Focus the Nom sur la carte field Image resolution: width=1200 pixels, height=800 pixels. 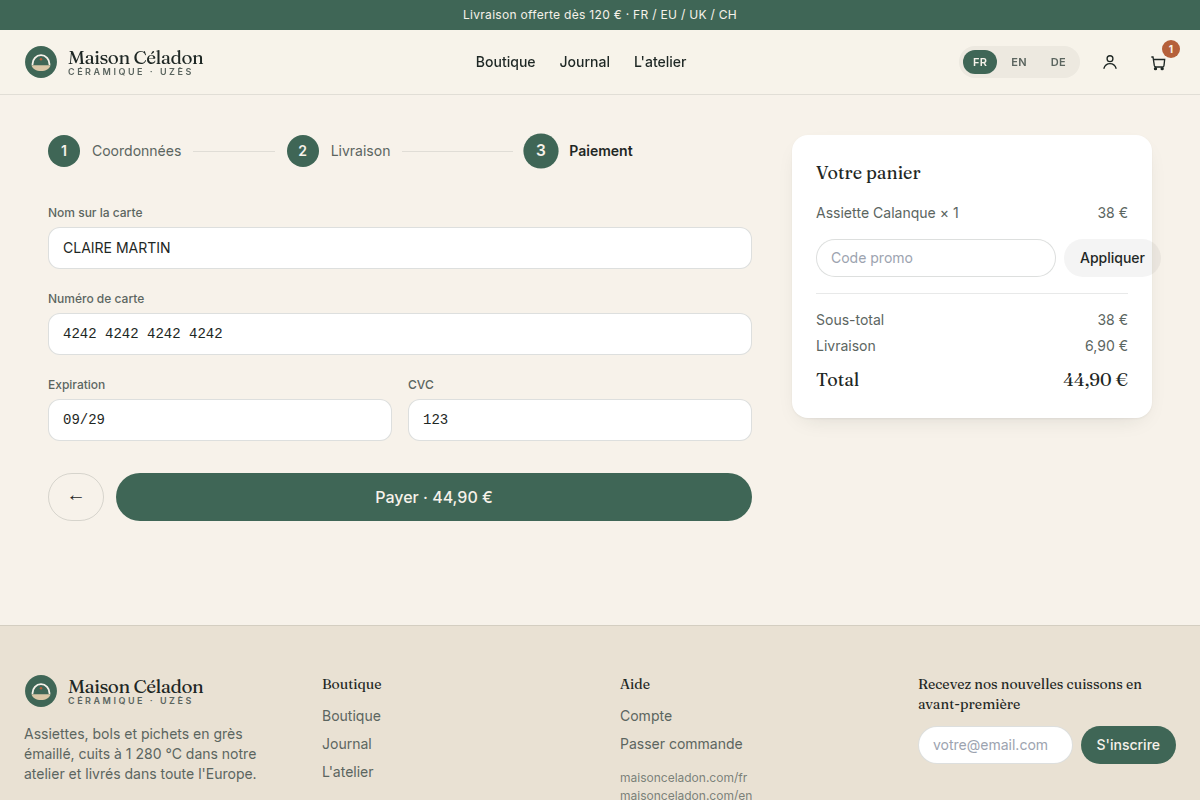tap(400, 248)
